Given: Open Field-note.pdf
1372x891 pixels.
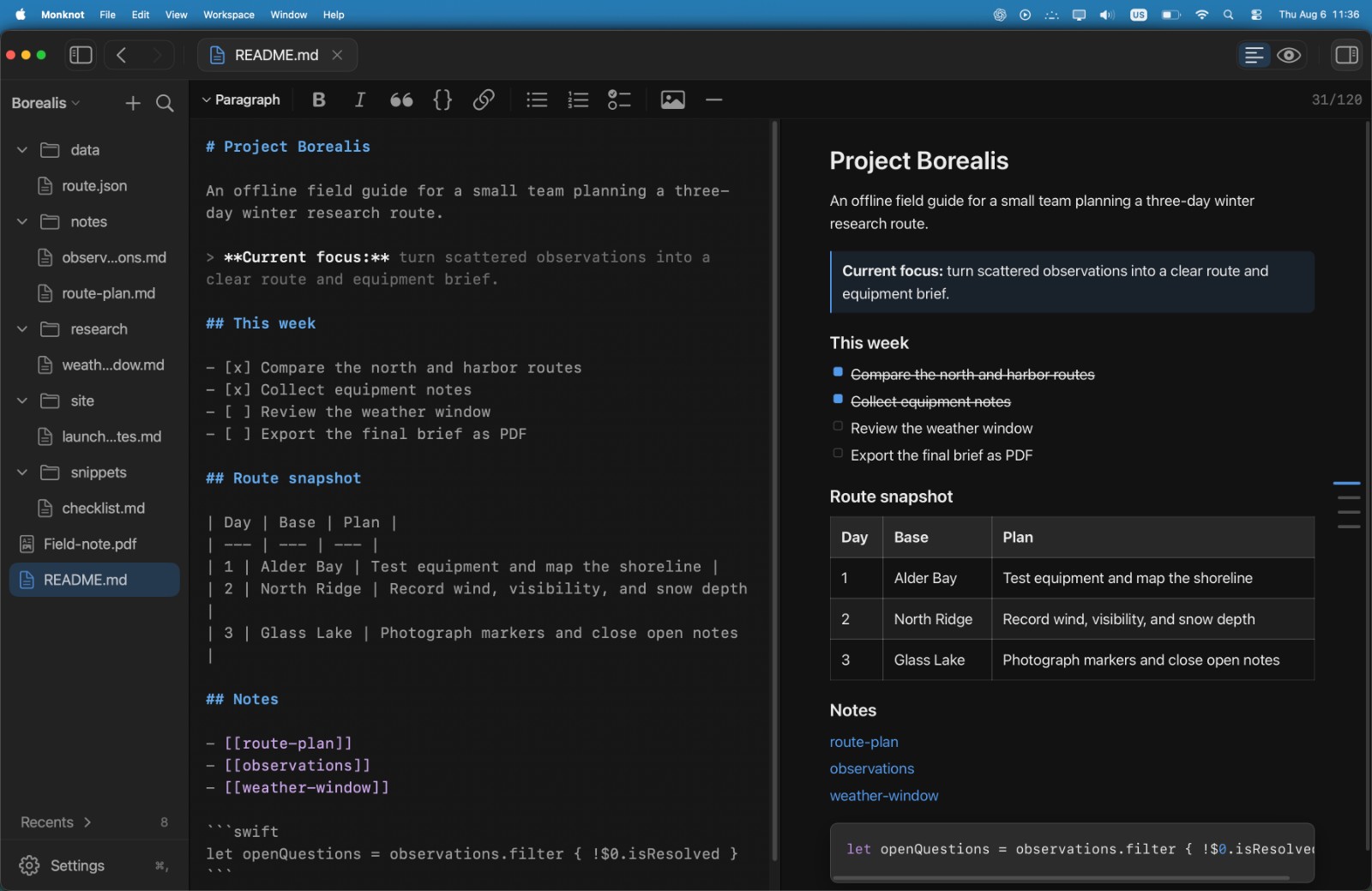Looking at the screenshot, I should click(x=94, y=545).
